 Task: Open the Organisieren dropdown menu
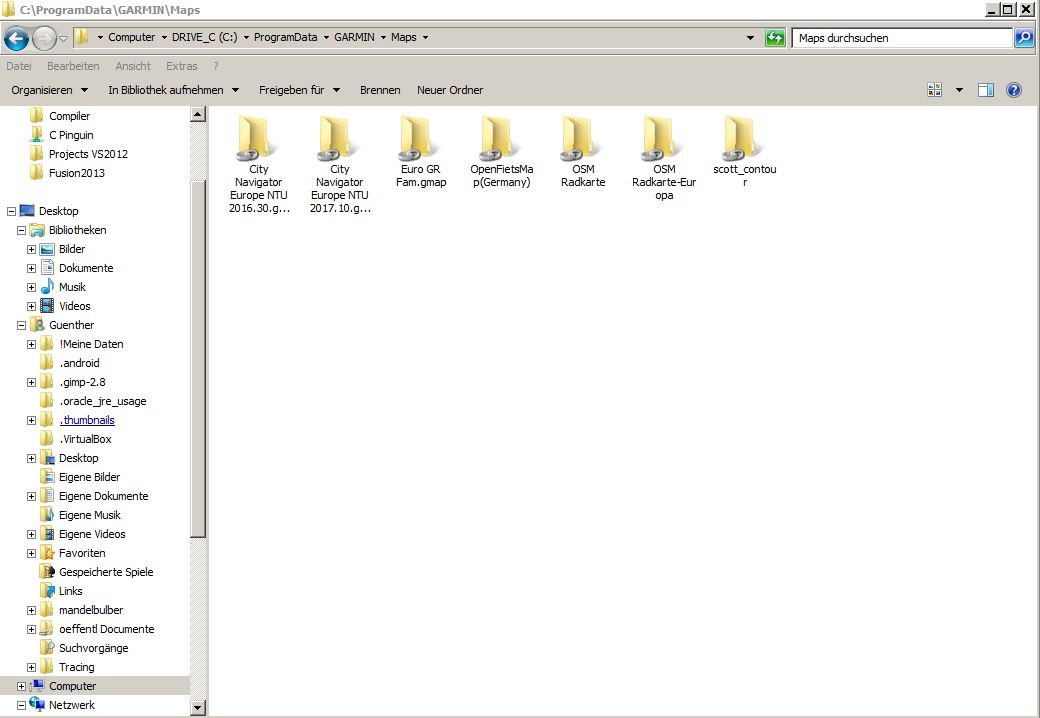point(49,90)
